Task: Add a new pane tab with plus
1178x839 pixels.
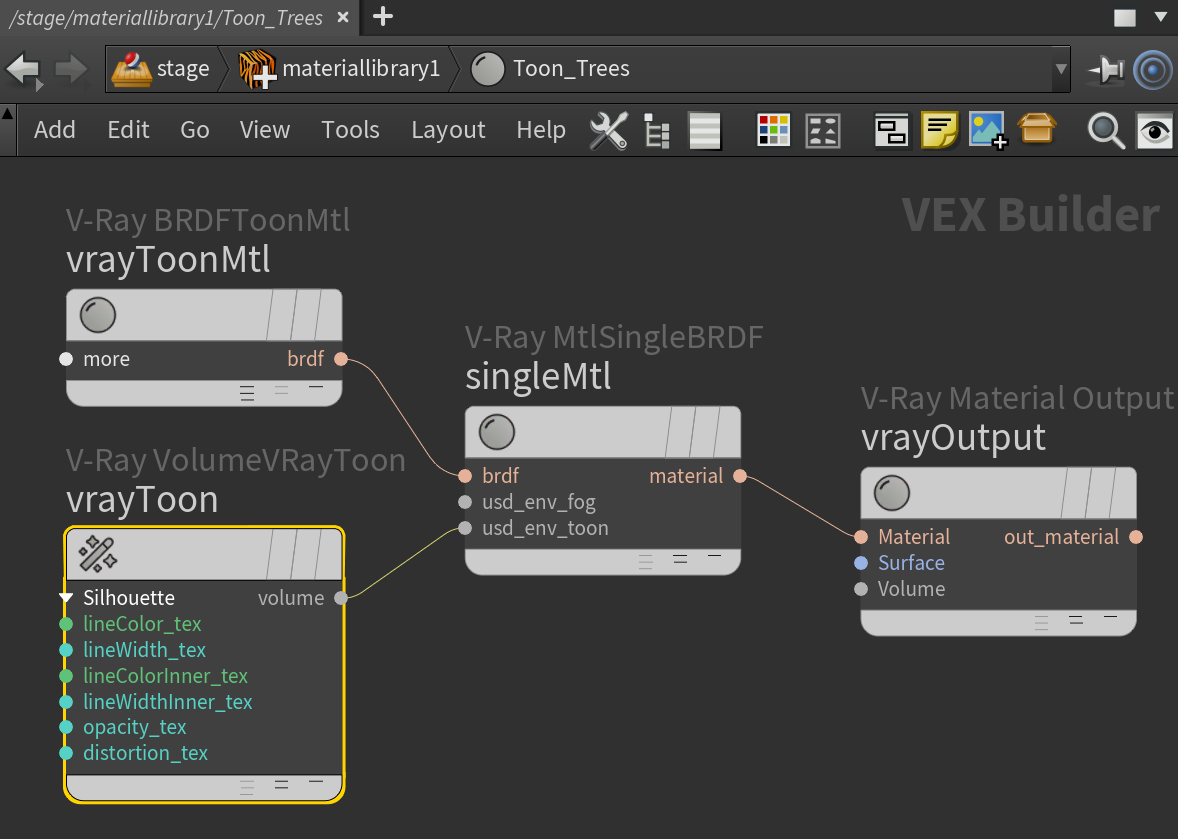Action: [382, 16]
